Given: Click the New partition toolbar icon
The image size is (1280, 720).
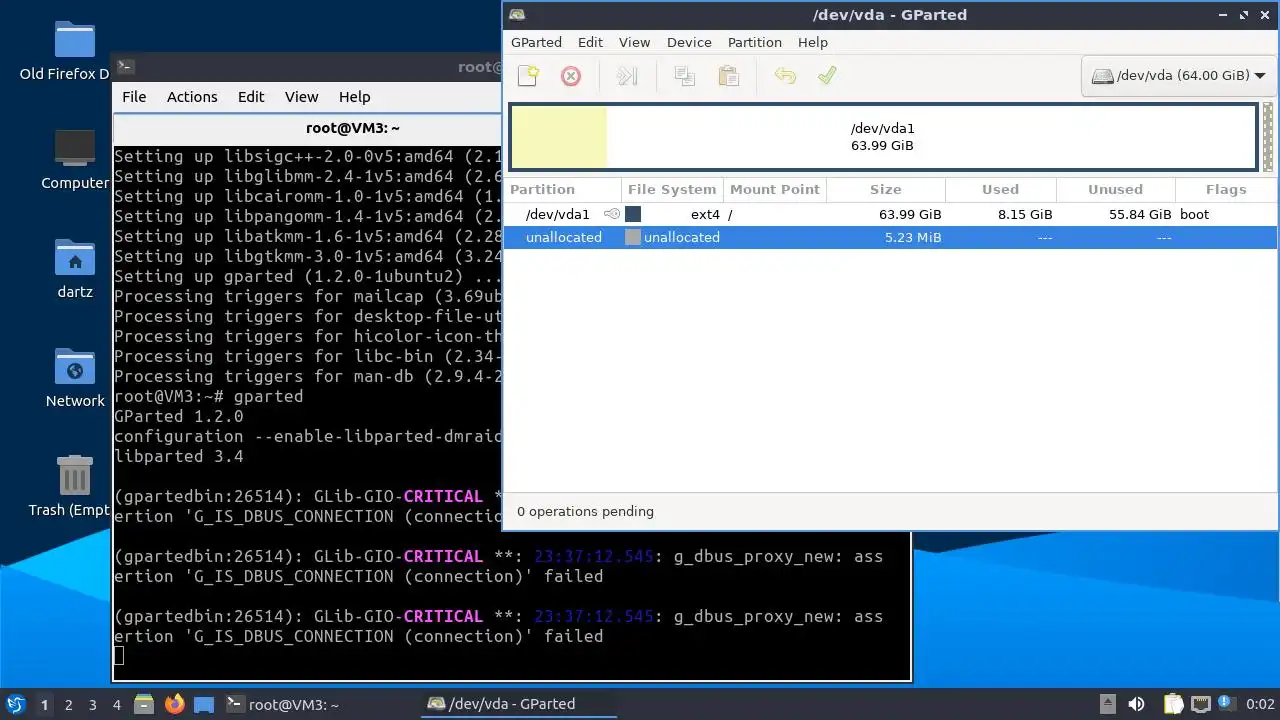Looking at the screenshot, I should tap(528, 76).
